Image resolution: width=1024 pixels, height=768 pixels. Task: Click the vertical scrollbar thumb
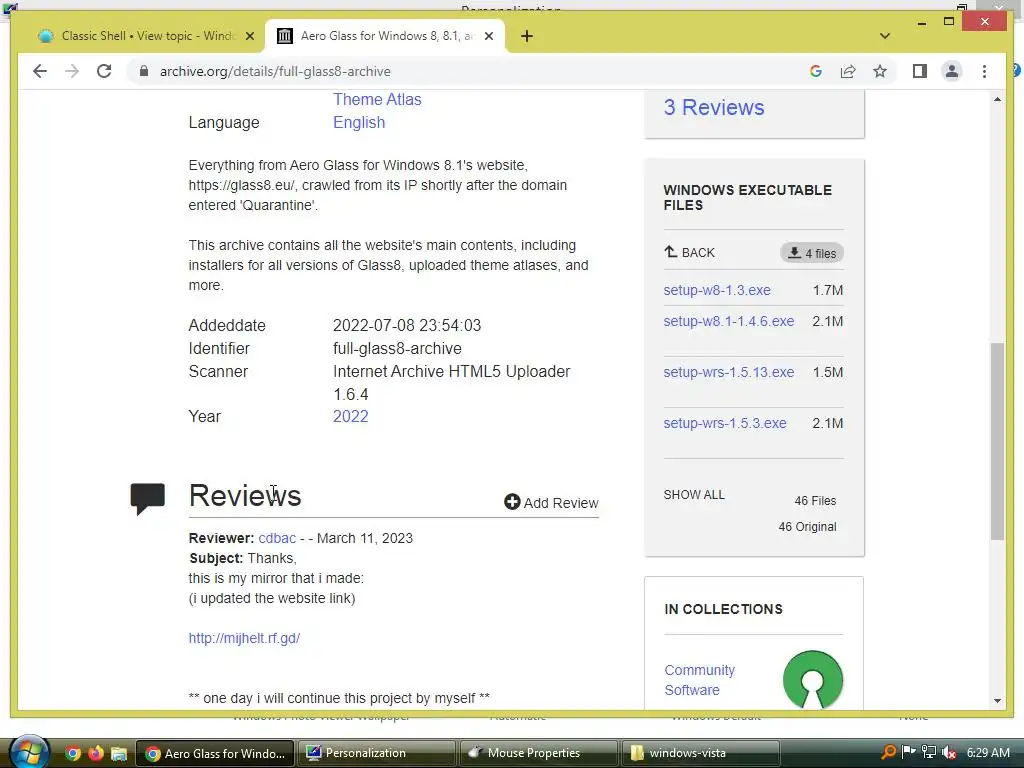997,441
